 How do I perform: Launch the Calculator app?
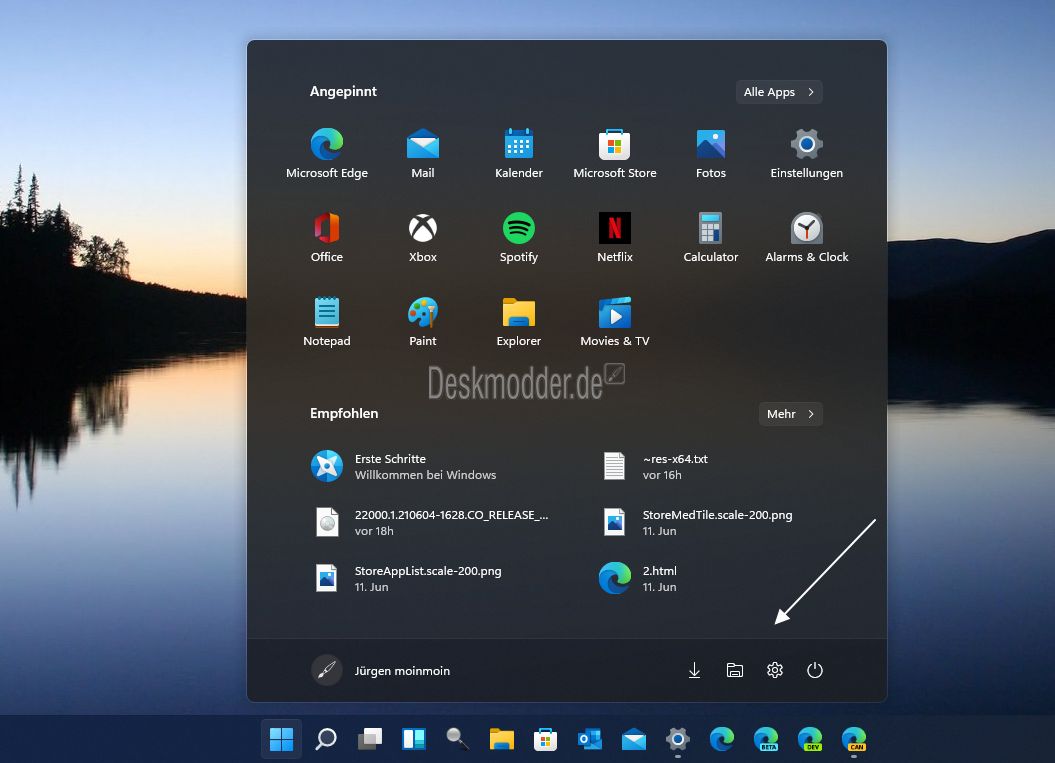[x=711, y=238]
